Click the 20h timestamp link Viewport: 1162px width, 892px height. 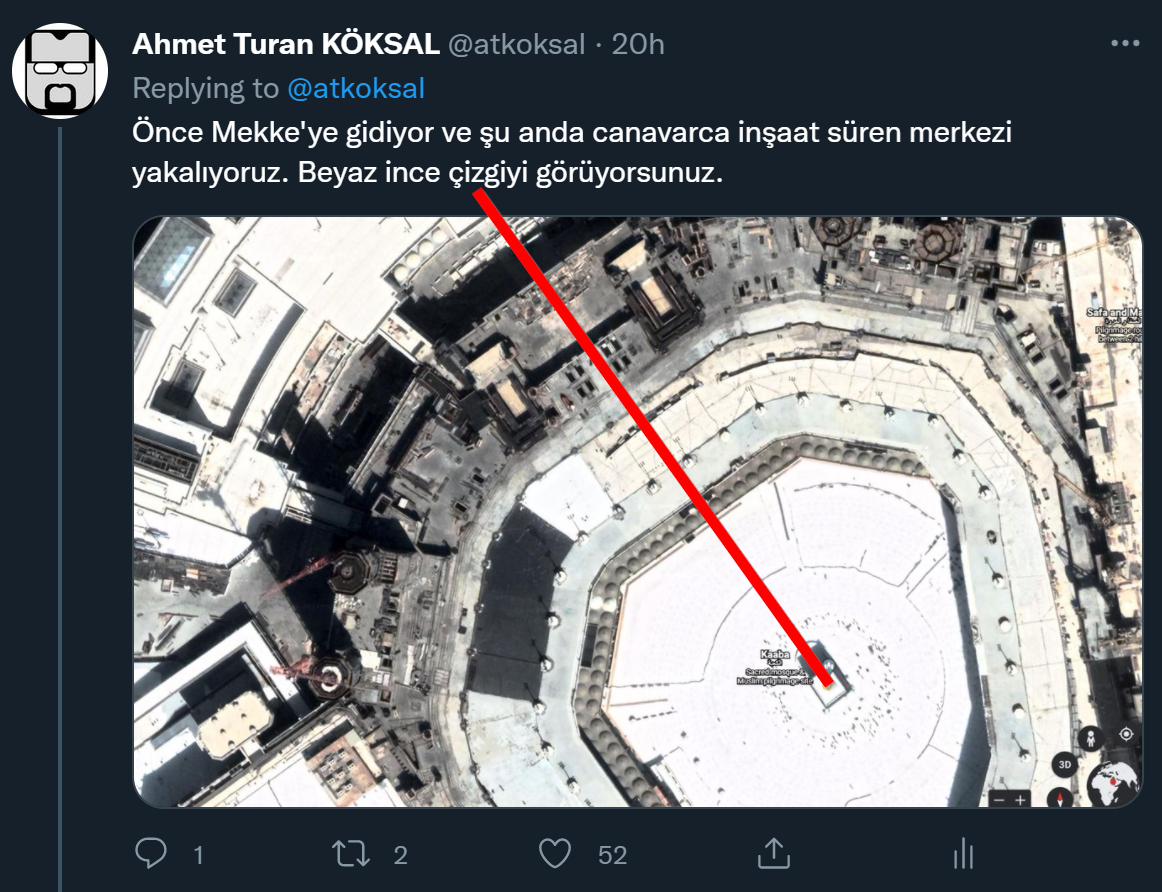coord(638,44)
